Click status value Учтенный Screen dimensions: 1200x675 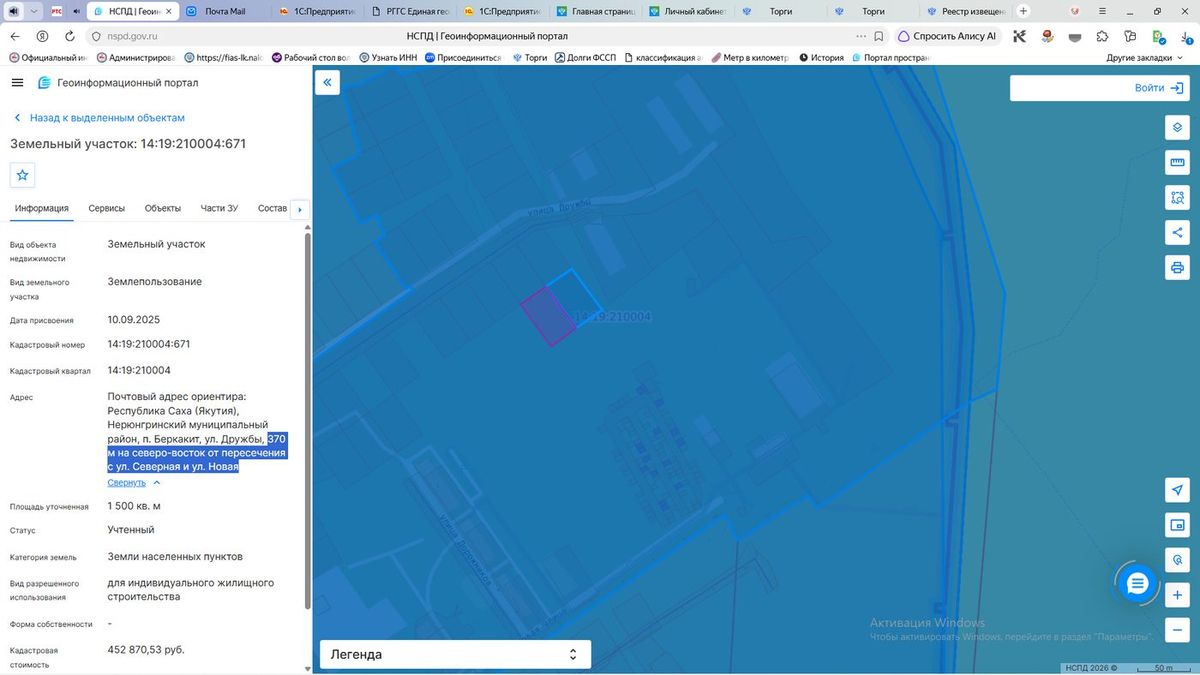tap(131, 530)
